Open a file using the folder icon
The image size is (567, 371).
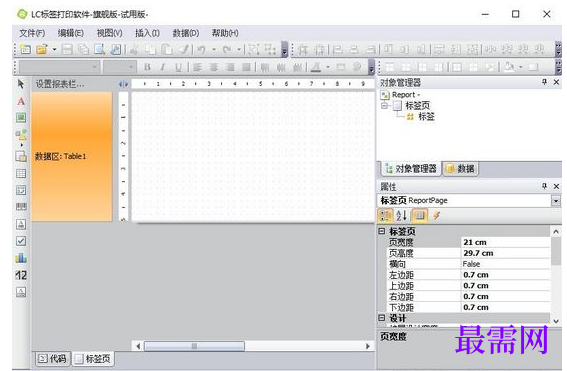pos(42,49)
